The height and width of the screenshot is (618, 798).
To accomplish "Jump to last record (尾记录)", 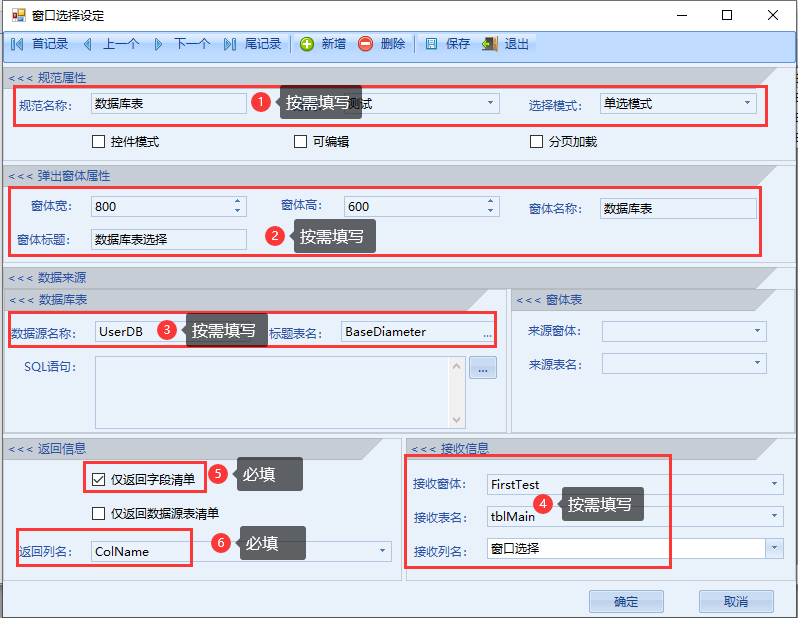I will click(x=252, y=44).
